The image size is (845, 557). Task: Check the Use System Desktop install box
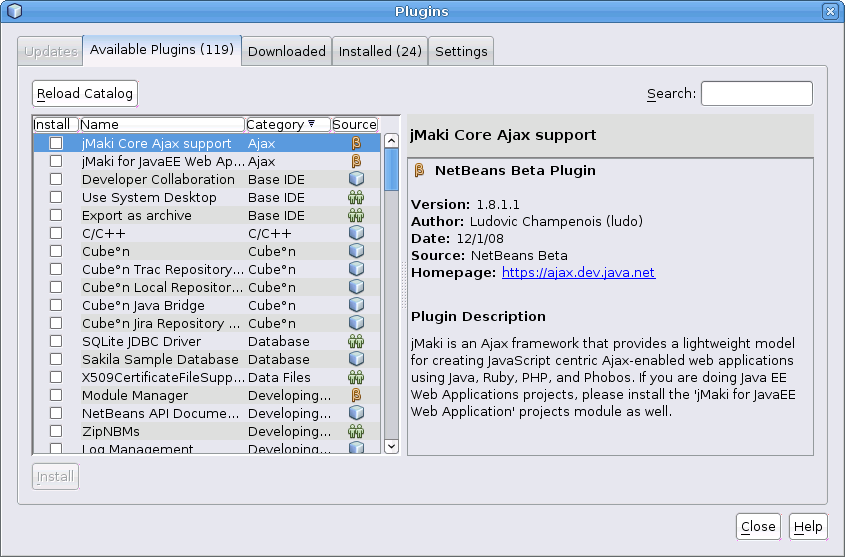click(x=56, y=197)
